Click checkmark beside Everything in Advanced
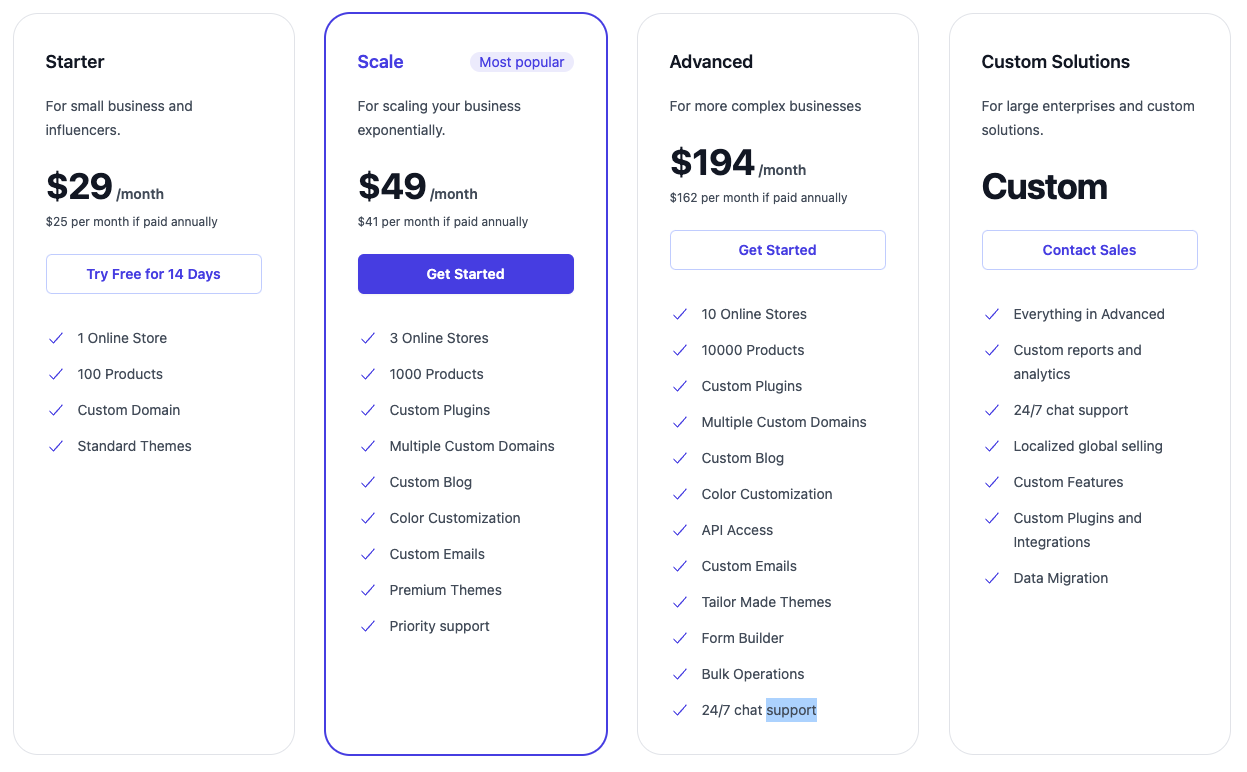Image resolution: width=1247 pixels, height=772 pixels. pyautogui.click(x=992, y=314)
